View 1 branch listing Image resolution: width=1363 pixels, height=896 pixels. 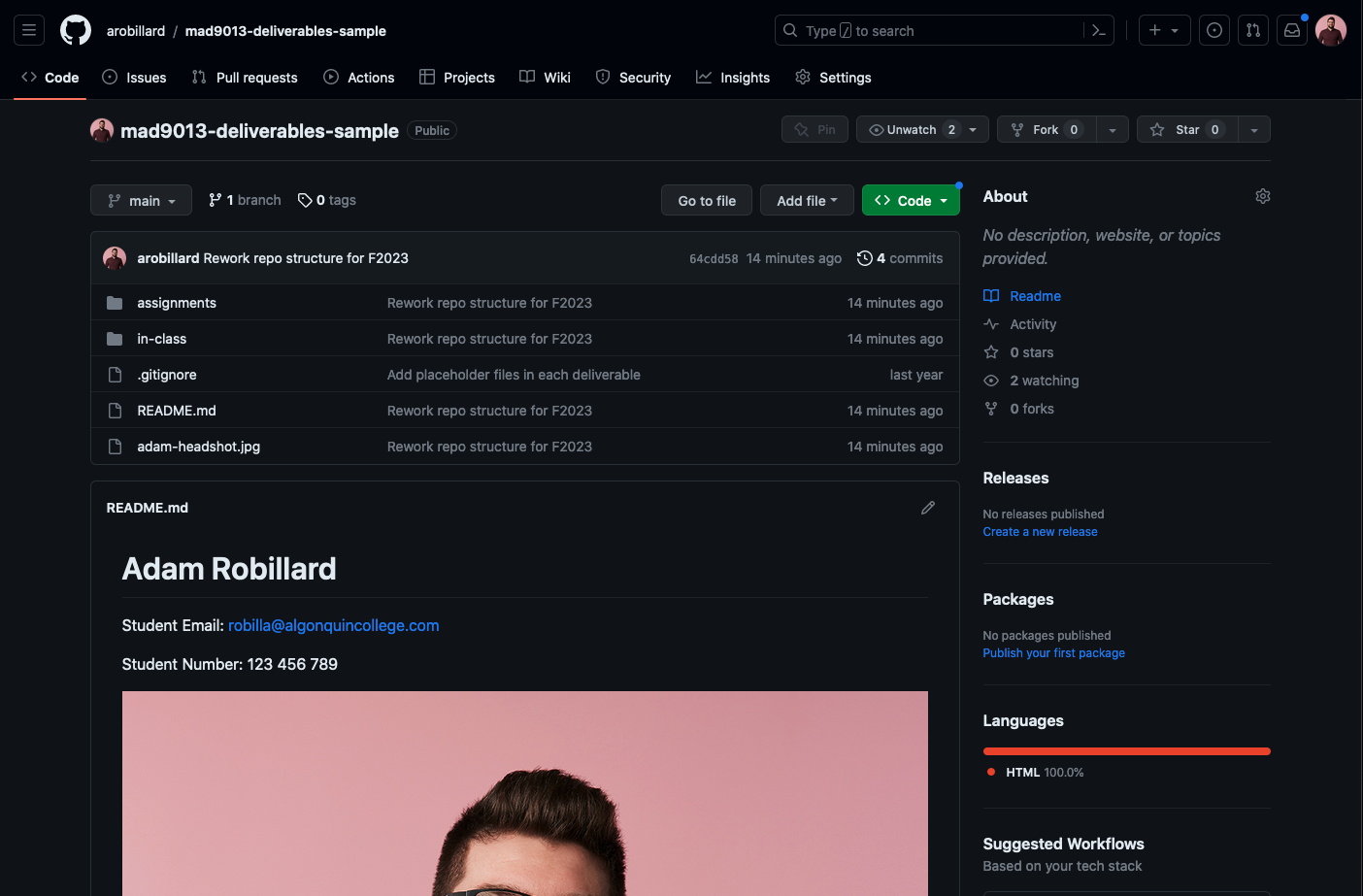[245, 200]
